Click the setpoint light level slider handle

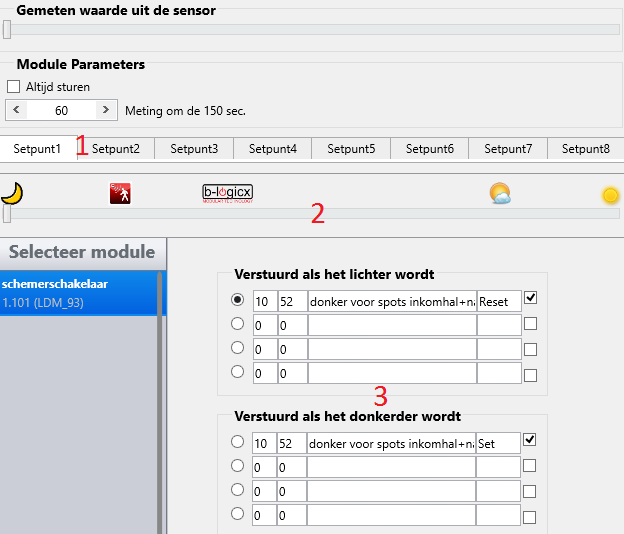[7, 213]
